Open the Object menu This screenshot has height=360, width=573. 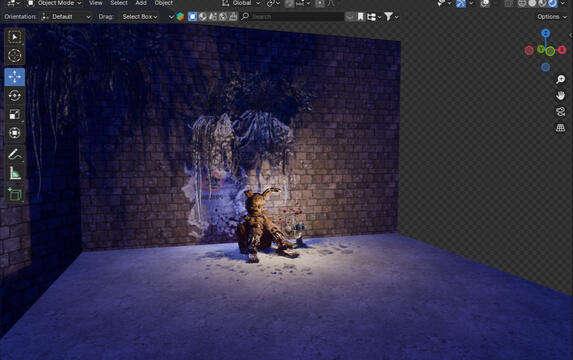pos(164,3)
